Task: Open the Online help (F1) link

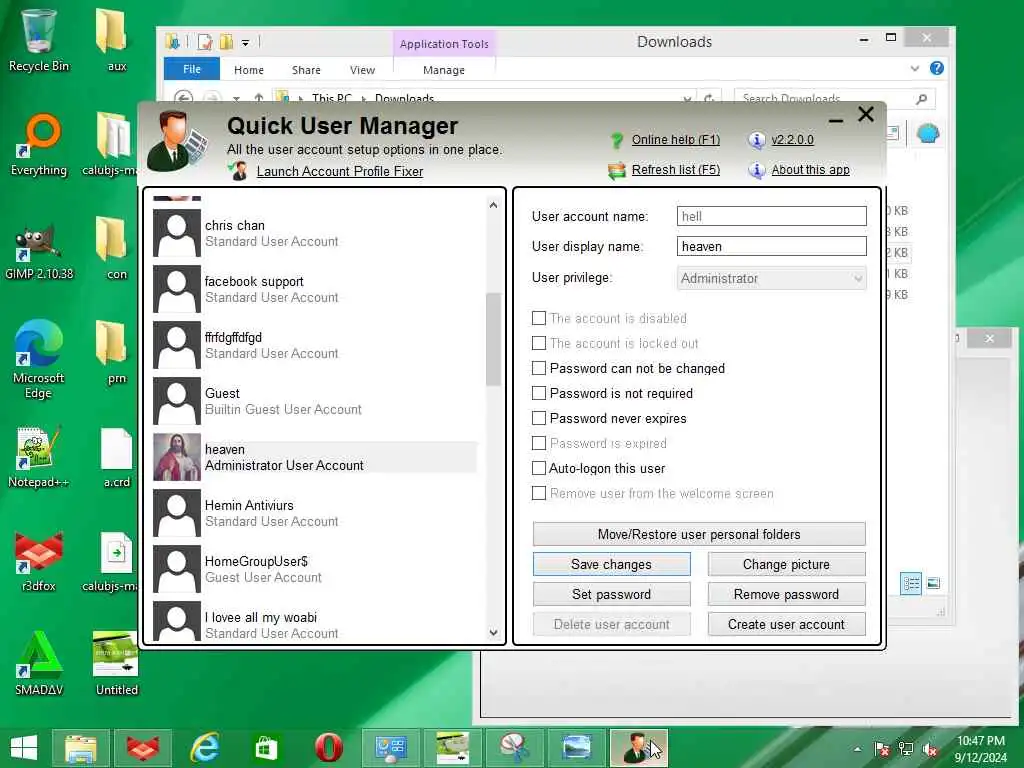Action: coord(675,140)
